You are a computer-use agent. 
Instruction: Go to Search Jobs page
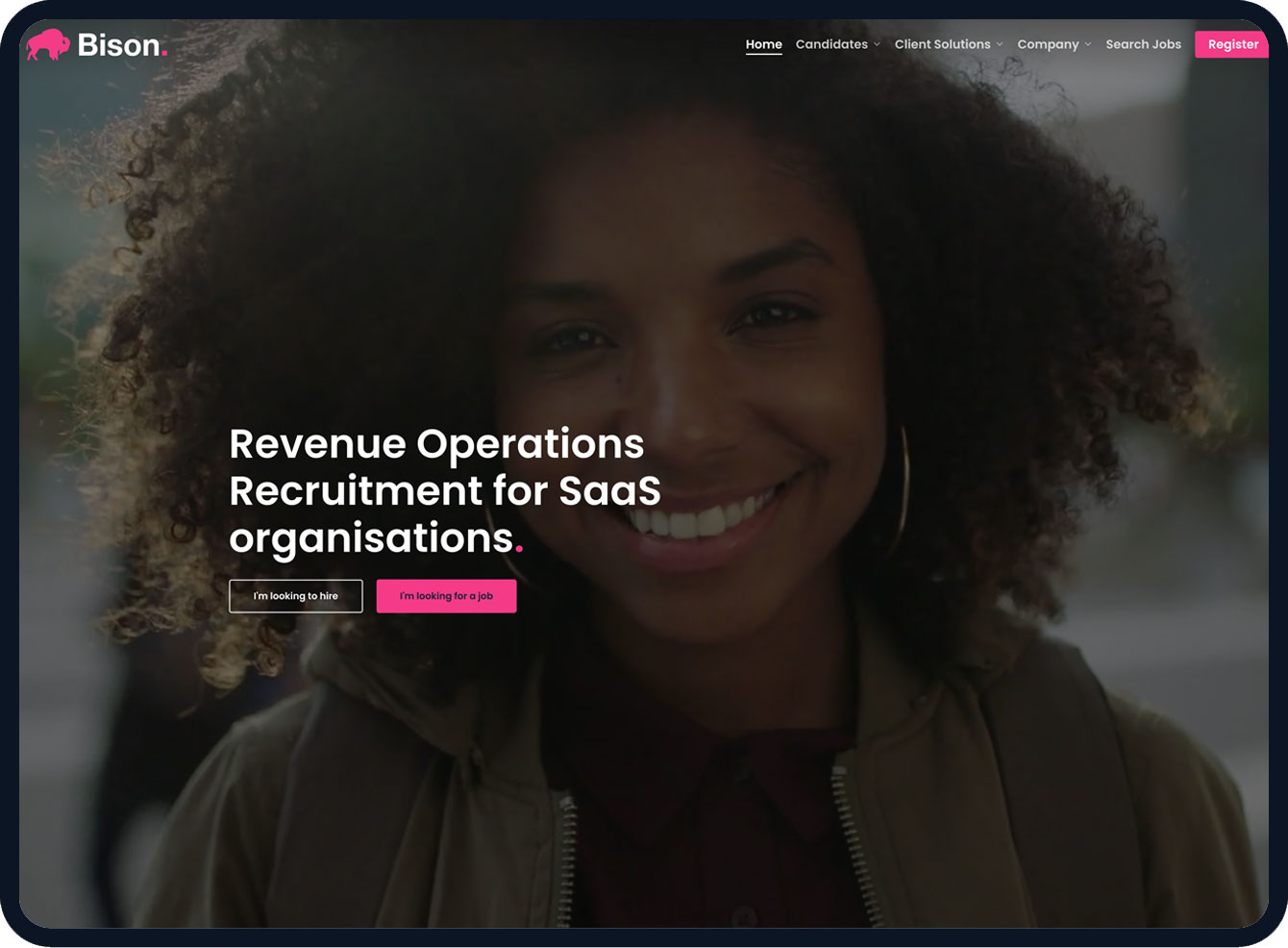[x=1143, y=44]
